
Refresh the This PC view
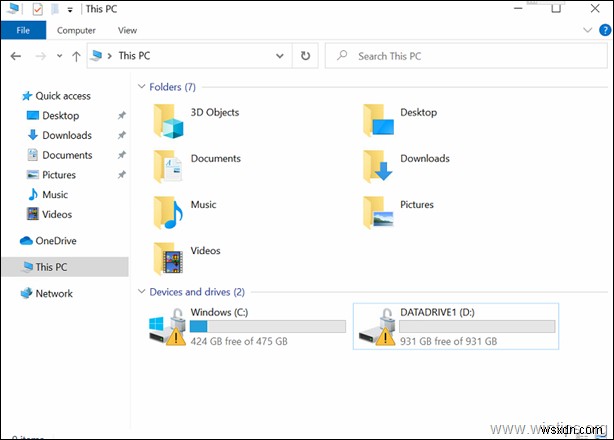pos(305,56)
